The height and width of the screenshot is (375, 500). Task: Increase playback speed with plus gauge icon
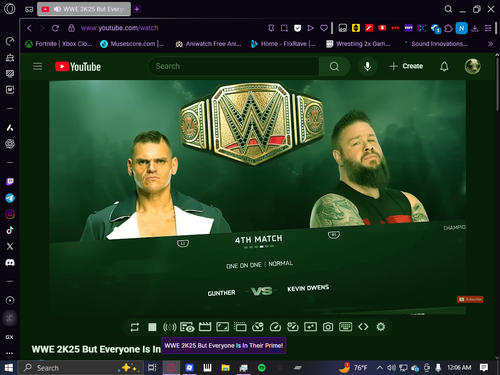[x=293, y=327]
